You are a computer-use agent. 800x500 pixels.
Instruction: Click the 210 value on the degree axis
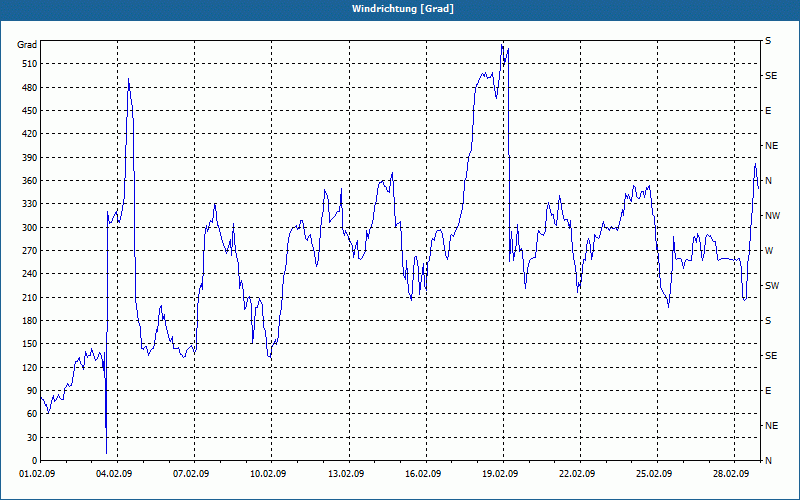pos(30,297)
